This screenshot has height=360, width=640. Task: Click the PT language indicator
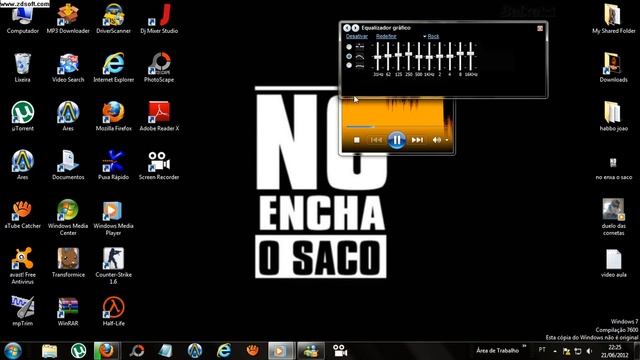pos(542,350)
